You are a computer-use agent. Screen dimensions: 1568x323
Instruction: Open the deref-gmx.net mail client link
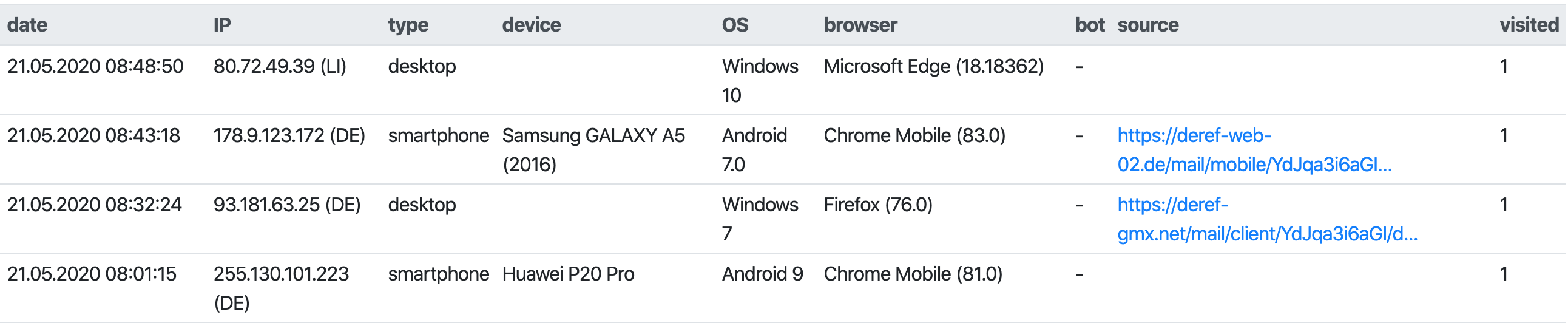point(1266,219)
